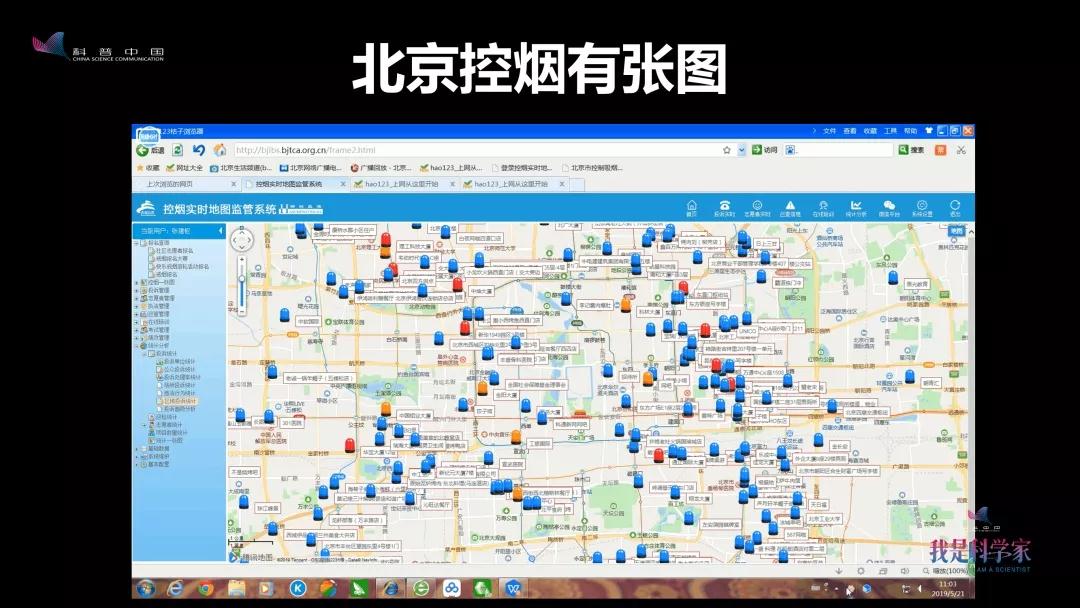
Task: Click the 退出 logout icon on the navbar
Action: coord(953,204)
